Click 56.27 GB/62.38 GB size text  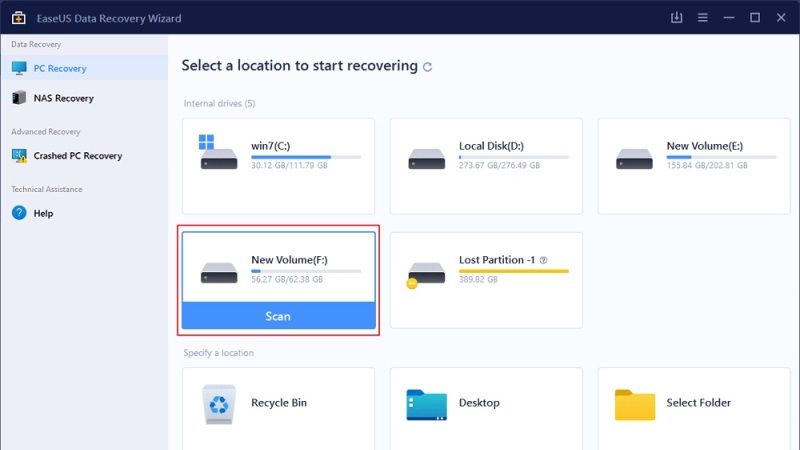287,279
